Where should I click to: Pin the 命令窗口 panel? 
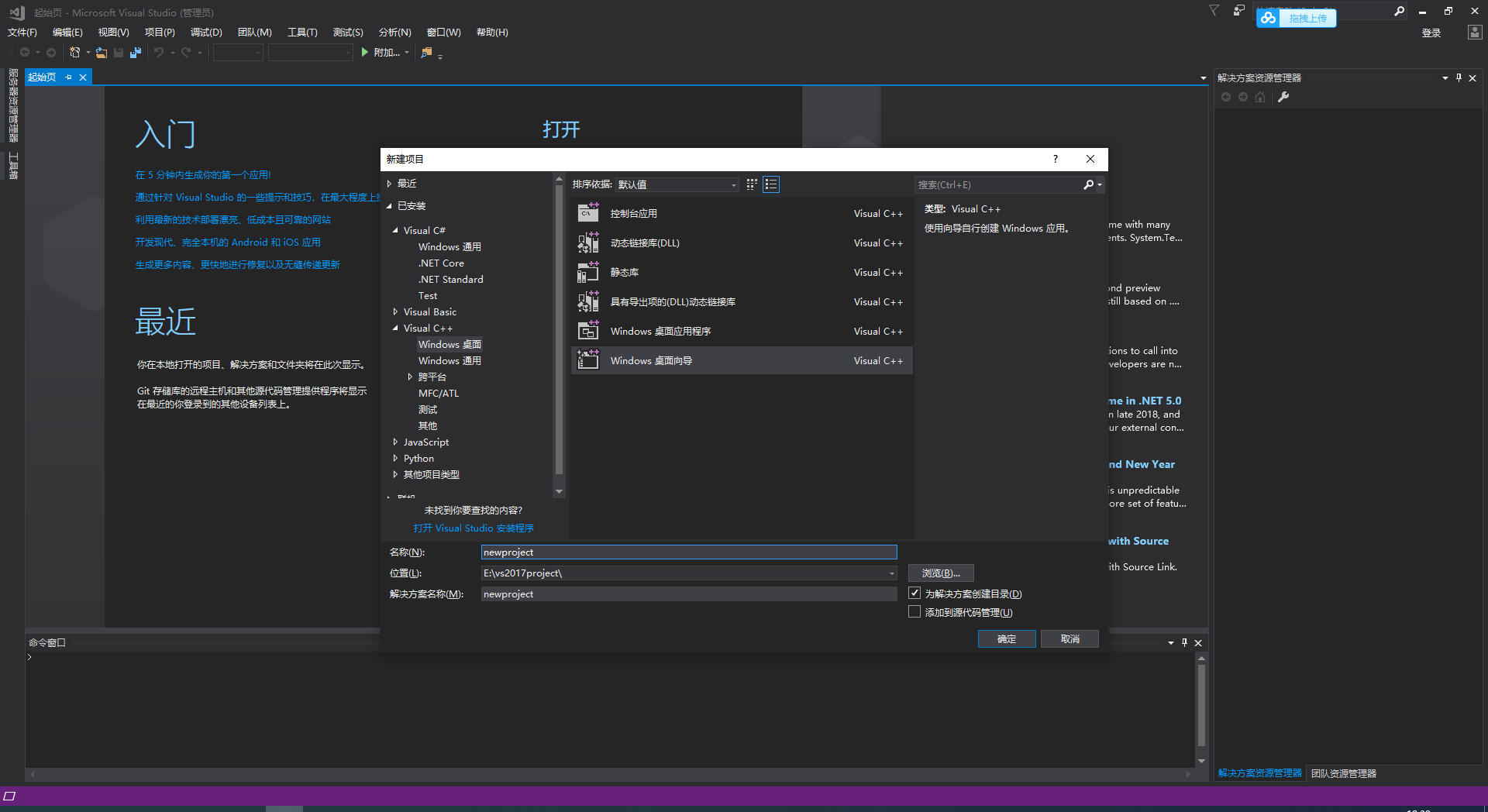[1184, 642]
